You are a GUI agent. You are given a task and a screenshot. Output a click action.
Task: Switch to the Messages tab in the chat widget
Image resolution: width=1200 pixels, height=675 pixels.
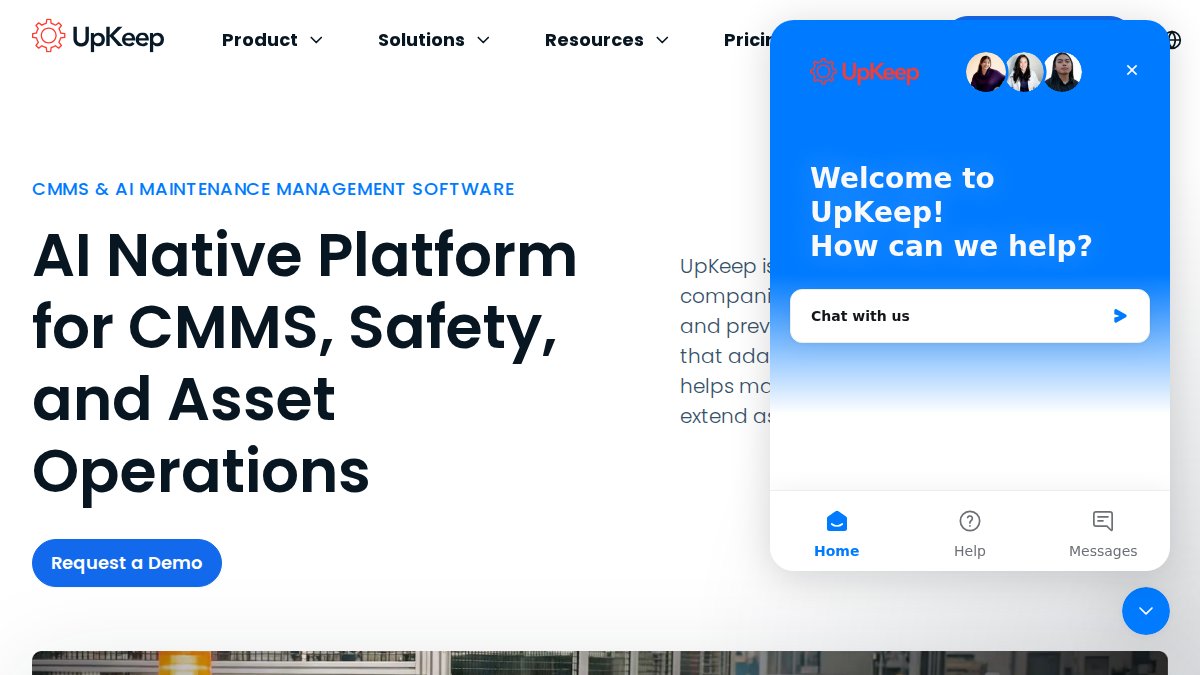pos(1103,533)
